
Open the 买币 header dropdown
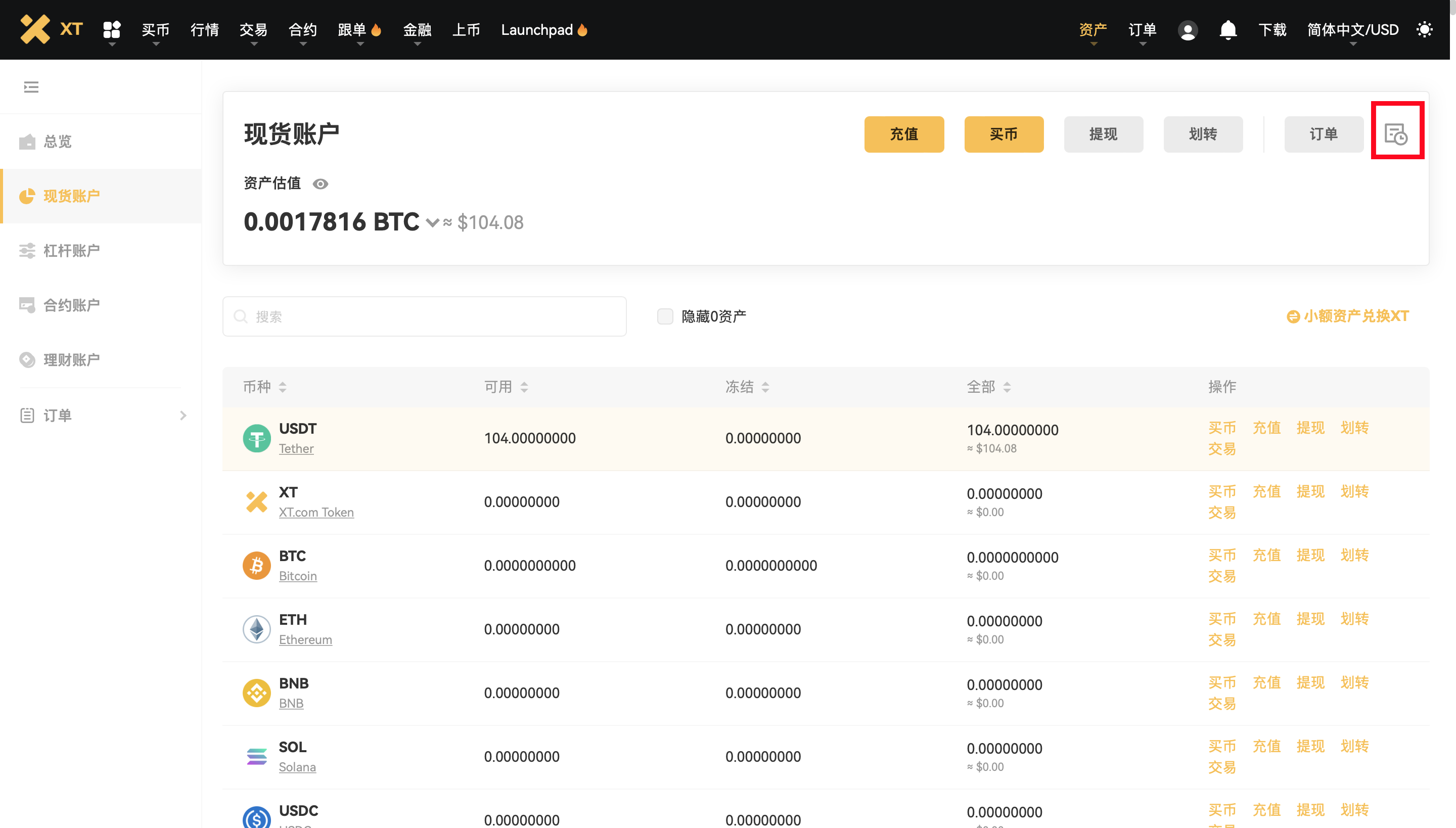click(155, 29)
